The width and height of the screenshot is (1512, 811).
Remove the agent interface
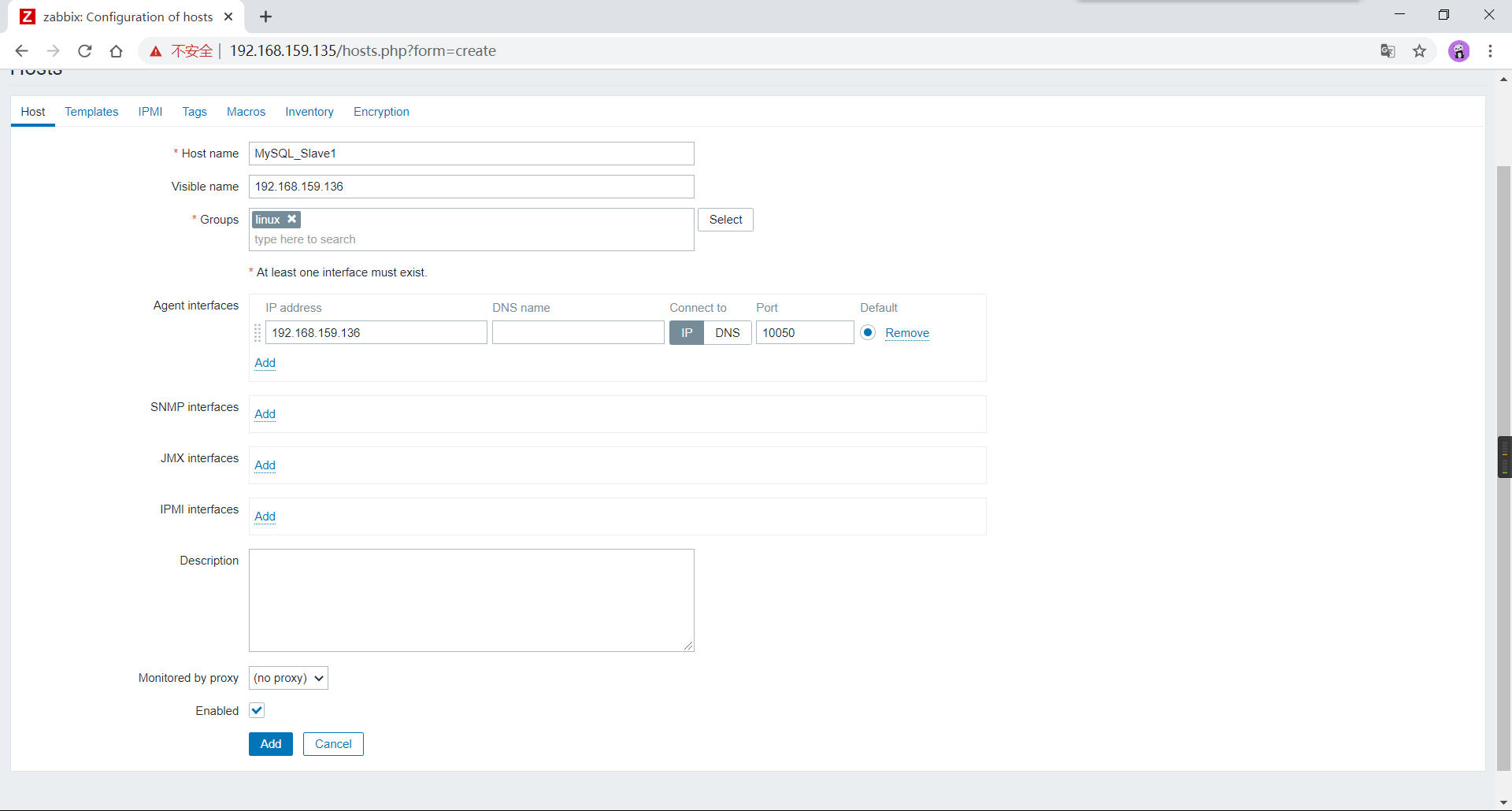907,333
